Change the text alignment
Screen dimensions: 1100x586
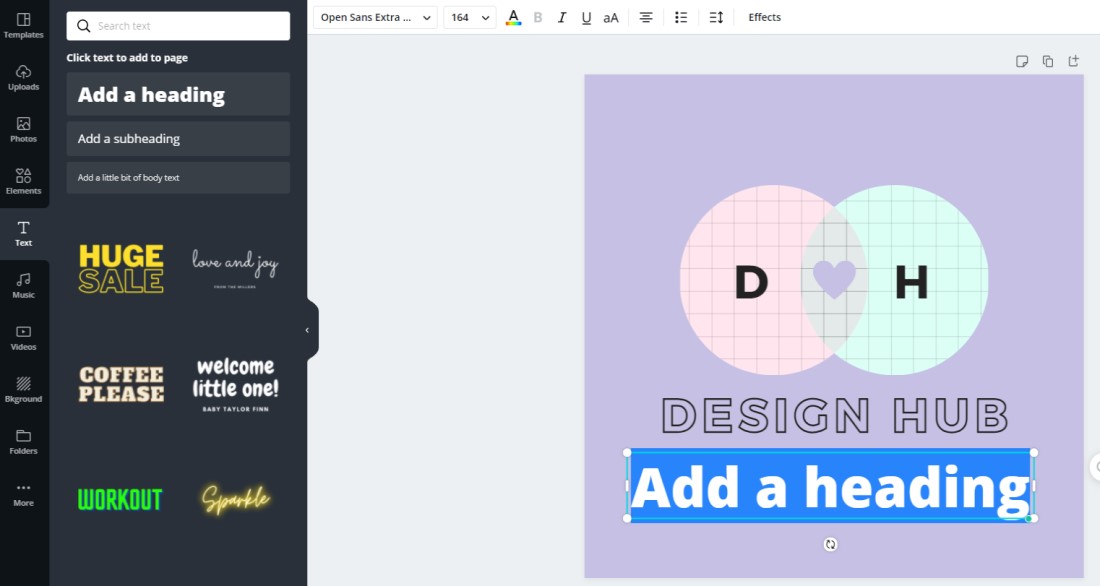click(646, 18)
